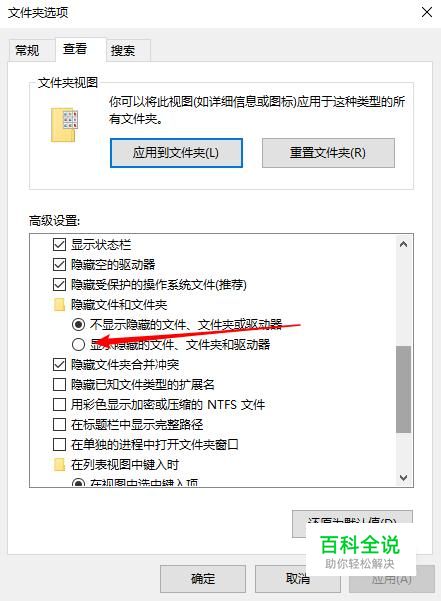The height and width of the screenshot is (601, 441).
Task: Select 显示隐藏的文件、文件夹和驱动器 radio button
Action: 78,345
